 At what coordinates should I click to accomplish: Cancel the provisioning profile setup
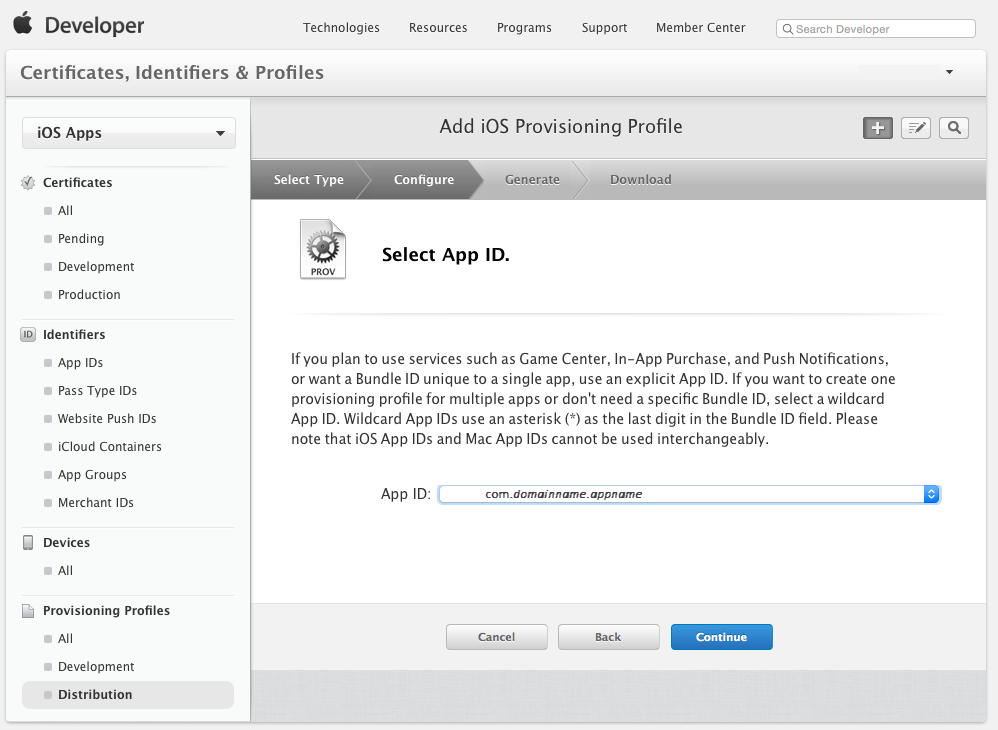(x=496, y=636)
